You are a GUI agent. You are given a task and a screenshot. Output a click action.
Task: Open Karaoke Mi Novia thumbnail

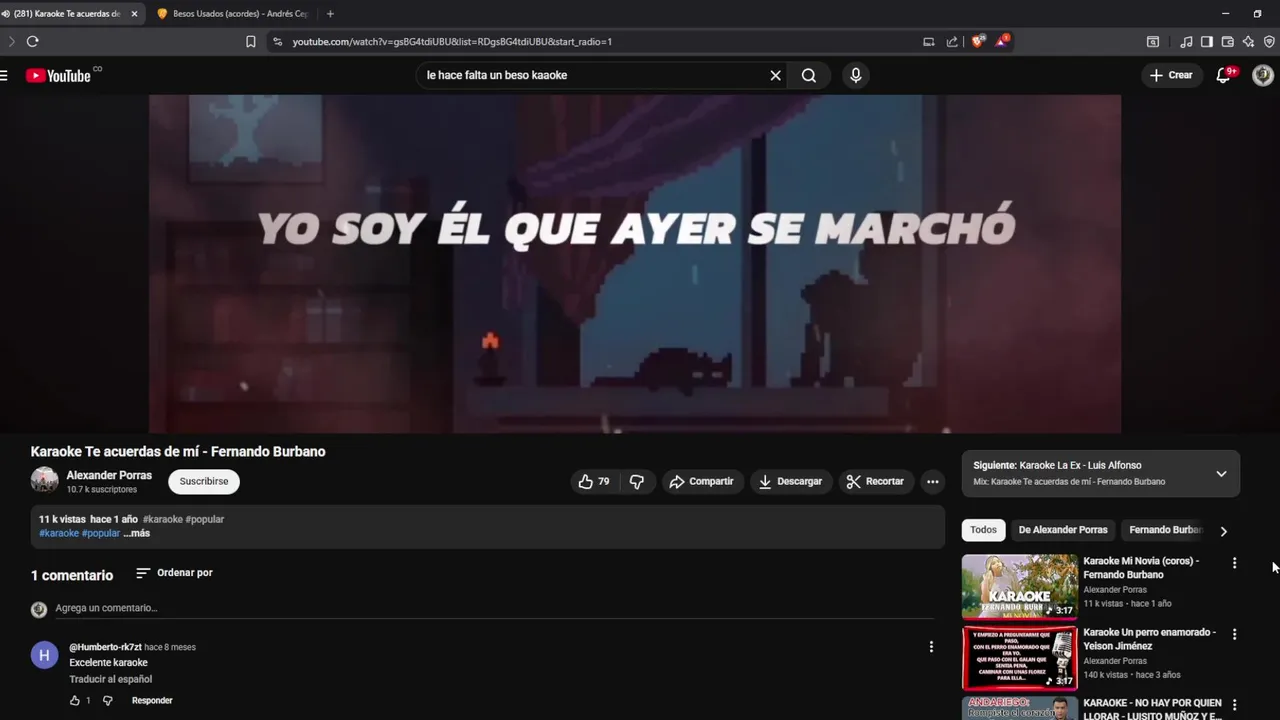click(x=1020, y=587)
